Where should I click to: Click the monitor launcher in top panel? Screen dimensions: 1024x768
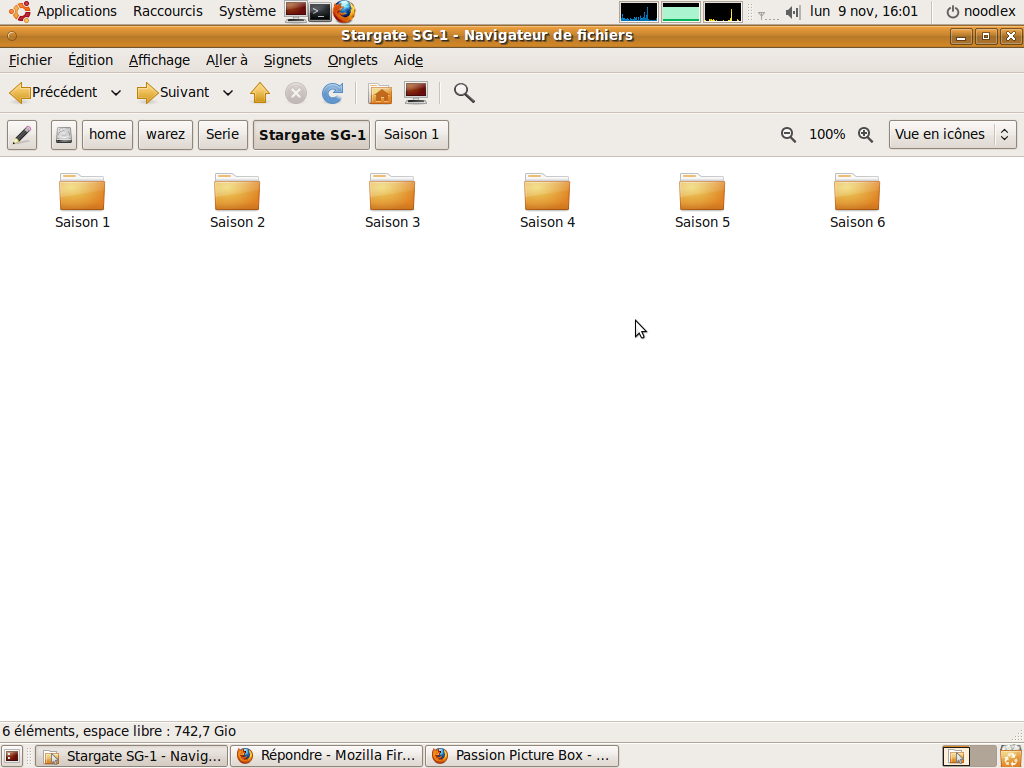point(296,12)
